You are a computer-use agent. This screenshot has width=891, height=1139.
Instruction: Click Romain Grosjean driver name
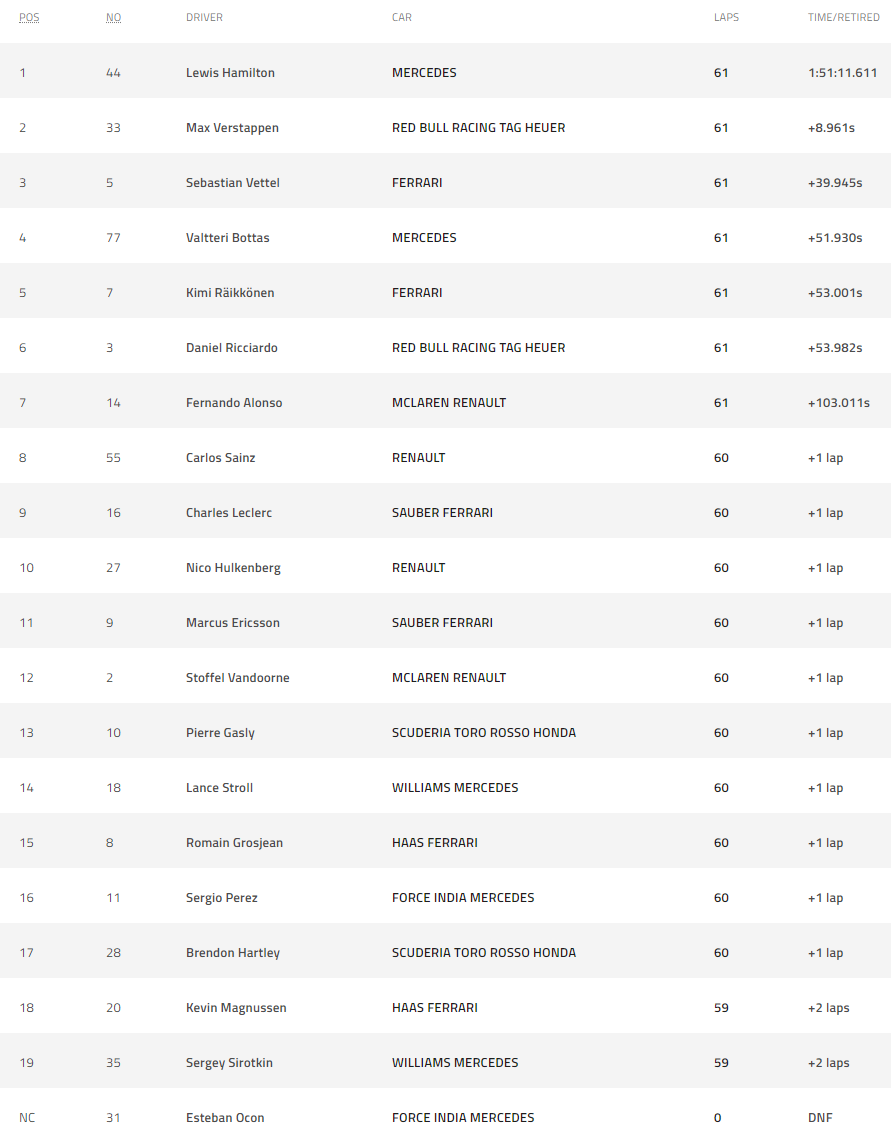click(x=234, y=843)
